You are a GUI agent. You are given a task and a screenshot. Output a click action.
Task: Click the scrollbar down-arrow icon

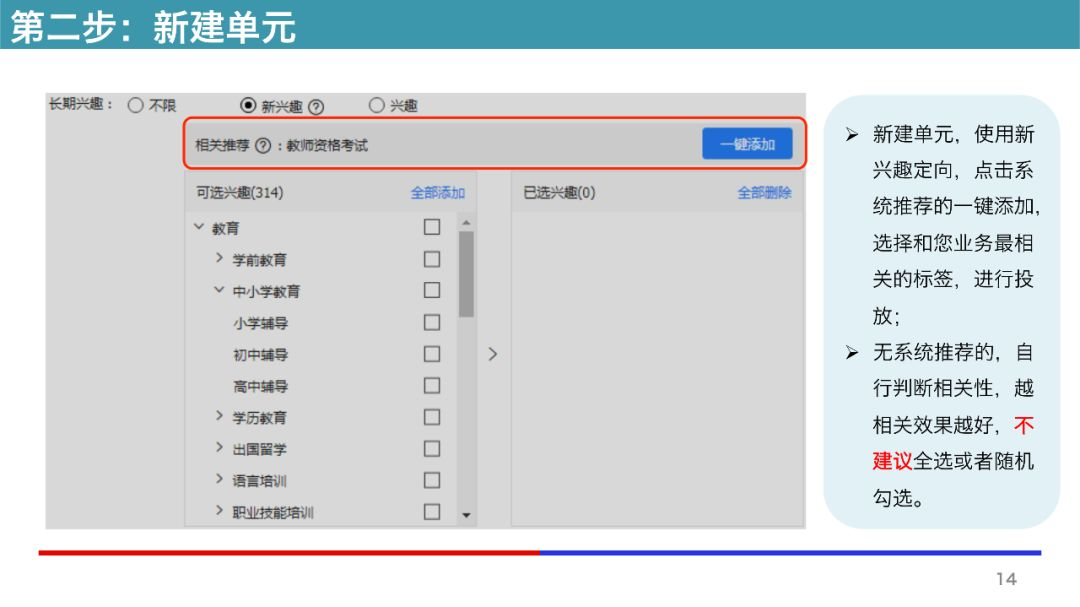coord(467,513)
